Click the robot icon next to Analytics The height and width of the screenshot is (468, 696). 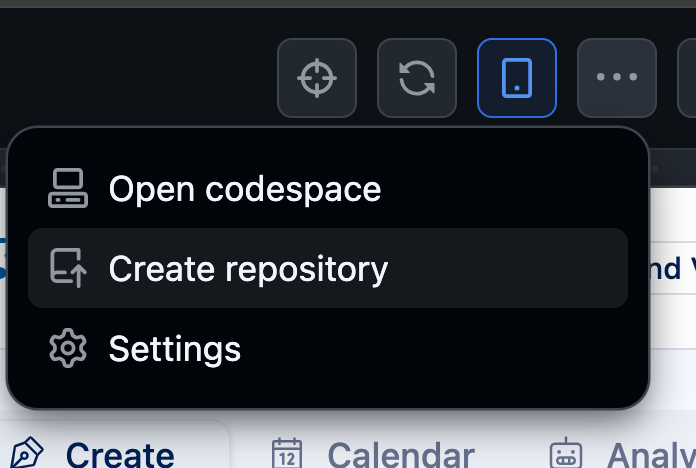566,455
